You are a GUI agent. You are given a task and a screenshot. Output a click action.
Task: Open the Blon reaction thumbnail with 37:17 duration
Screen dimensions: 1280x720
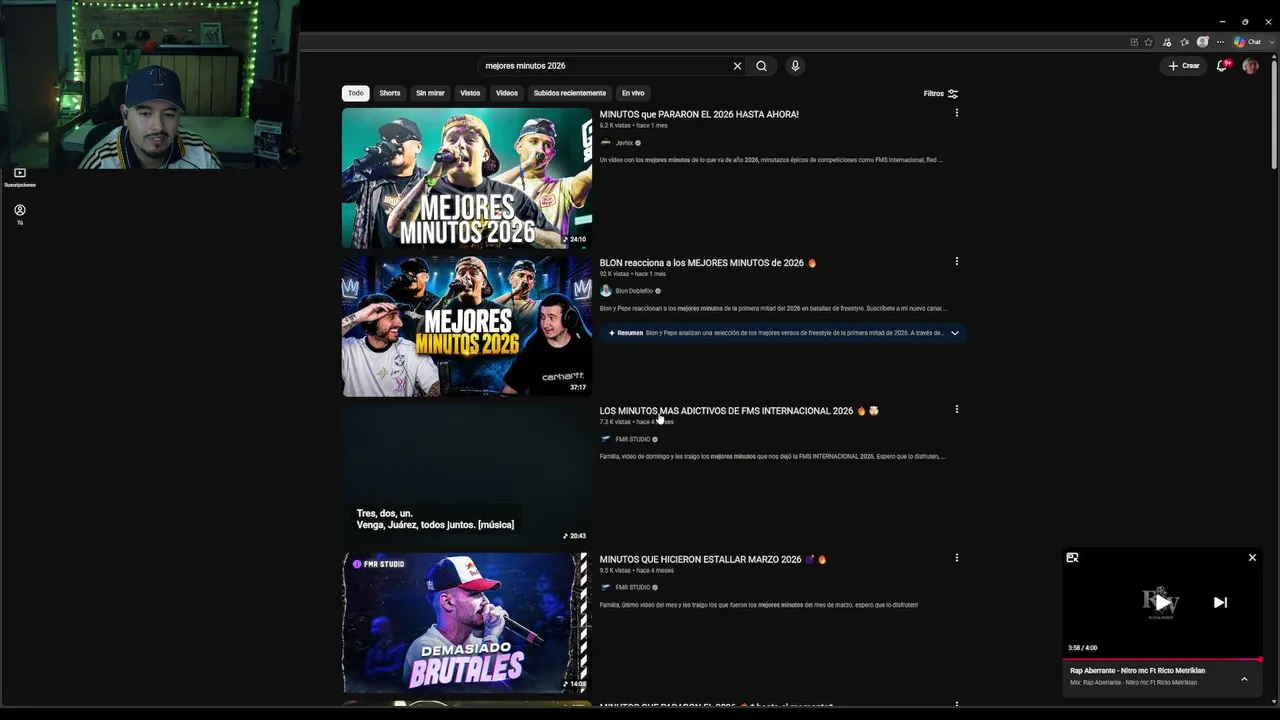point(467,326)
